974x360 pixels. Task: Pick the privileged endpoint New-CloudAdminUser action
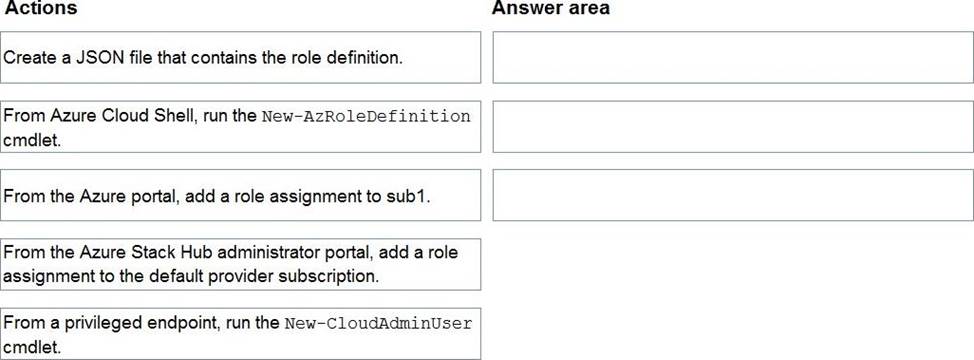pos(240,333)
